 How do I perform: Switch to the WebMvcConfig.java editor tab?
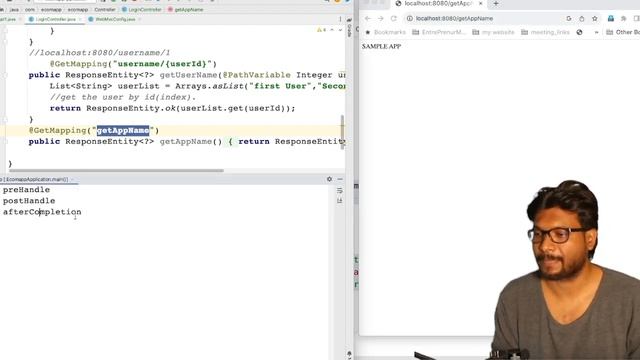tap(115, 19)
